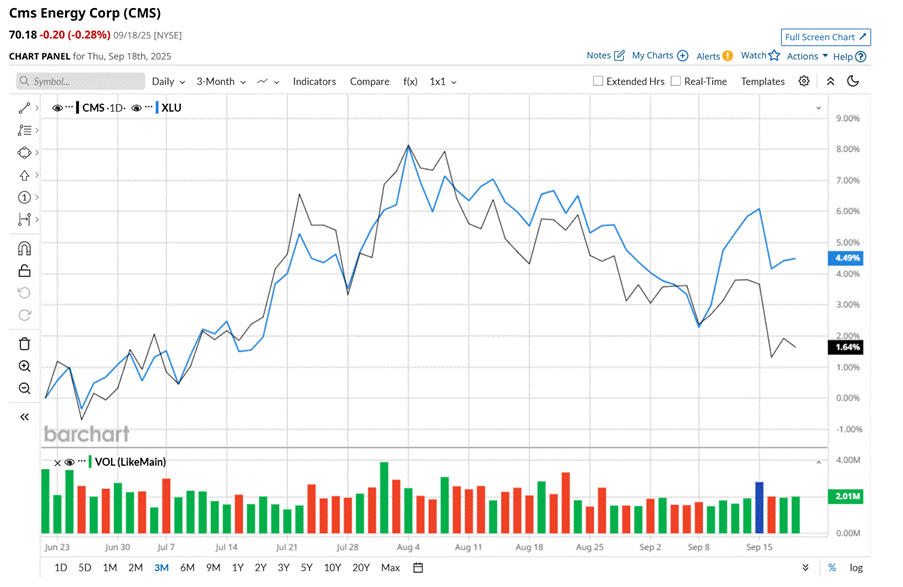Redo last chart action
The width and height of the screenshot is (903, 587).
tap(24, 315)
